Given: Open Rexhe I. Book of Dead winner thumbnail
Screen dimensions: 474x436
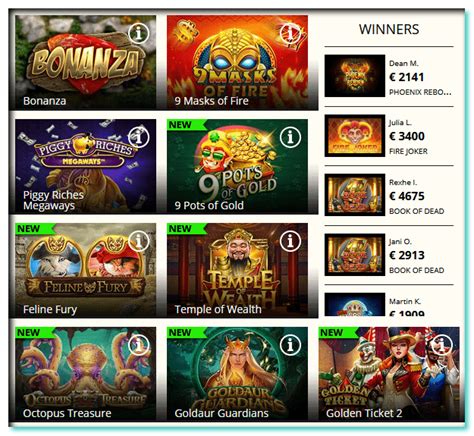Looking at the screenshot, I should click(x=355, y=195).
